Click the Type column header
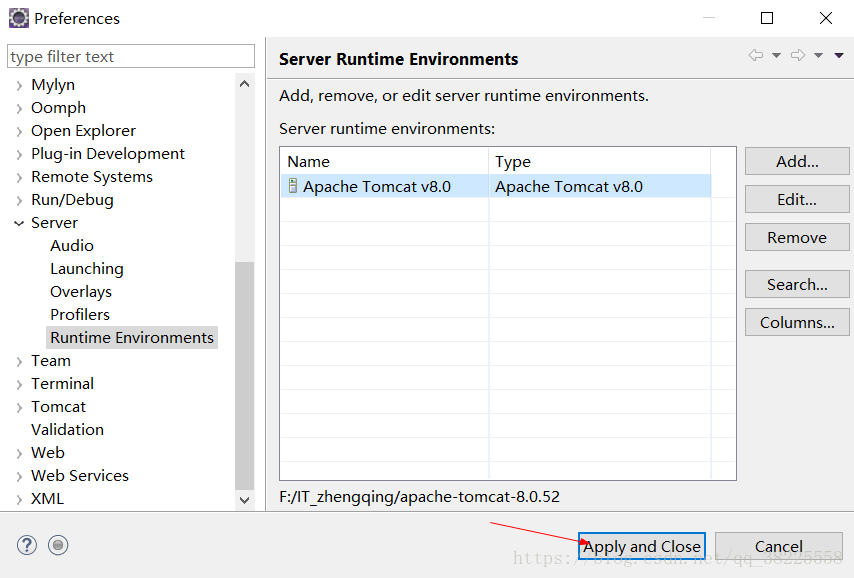Screen dimensions: 854x578 pos(600,162)
